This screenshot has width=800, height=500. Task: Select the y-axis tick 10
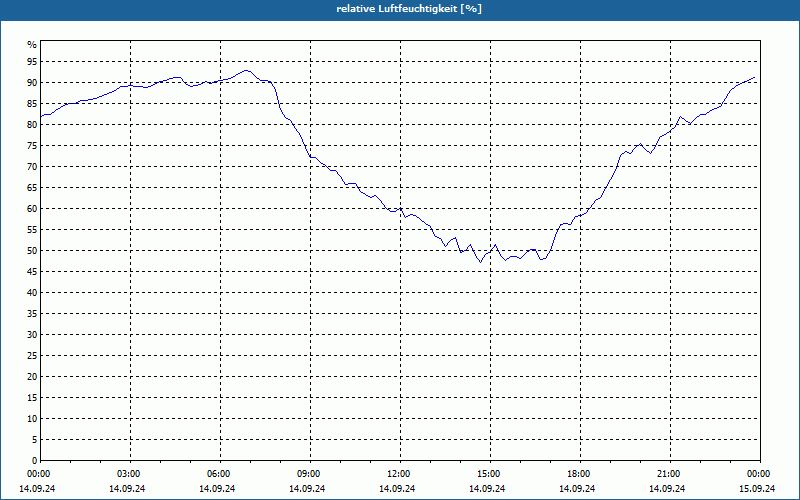pyautogui.click(x=32, y=419)
